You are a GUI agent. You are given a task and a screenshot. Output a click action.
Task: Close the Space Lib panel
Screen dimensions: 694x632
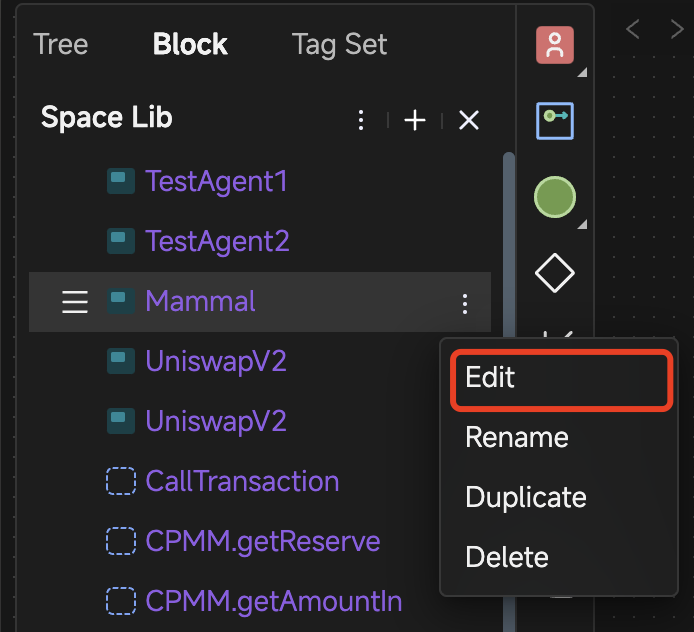pos(469,121)
